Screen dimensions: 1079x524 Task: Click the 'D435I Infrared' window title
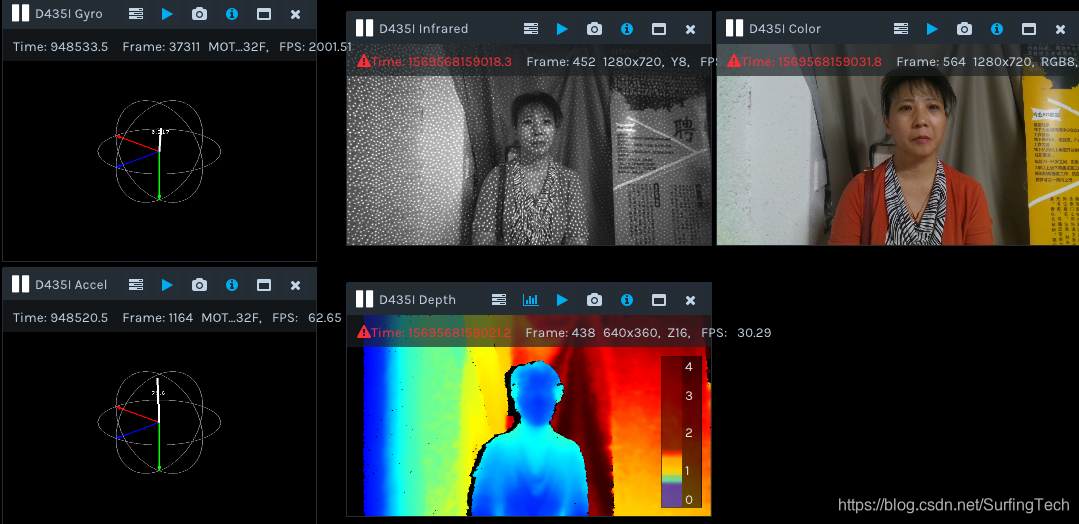click(423, 28)
